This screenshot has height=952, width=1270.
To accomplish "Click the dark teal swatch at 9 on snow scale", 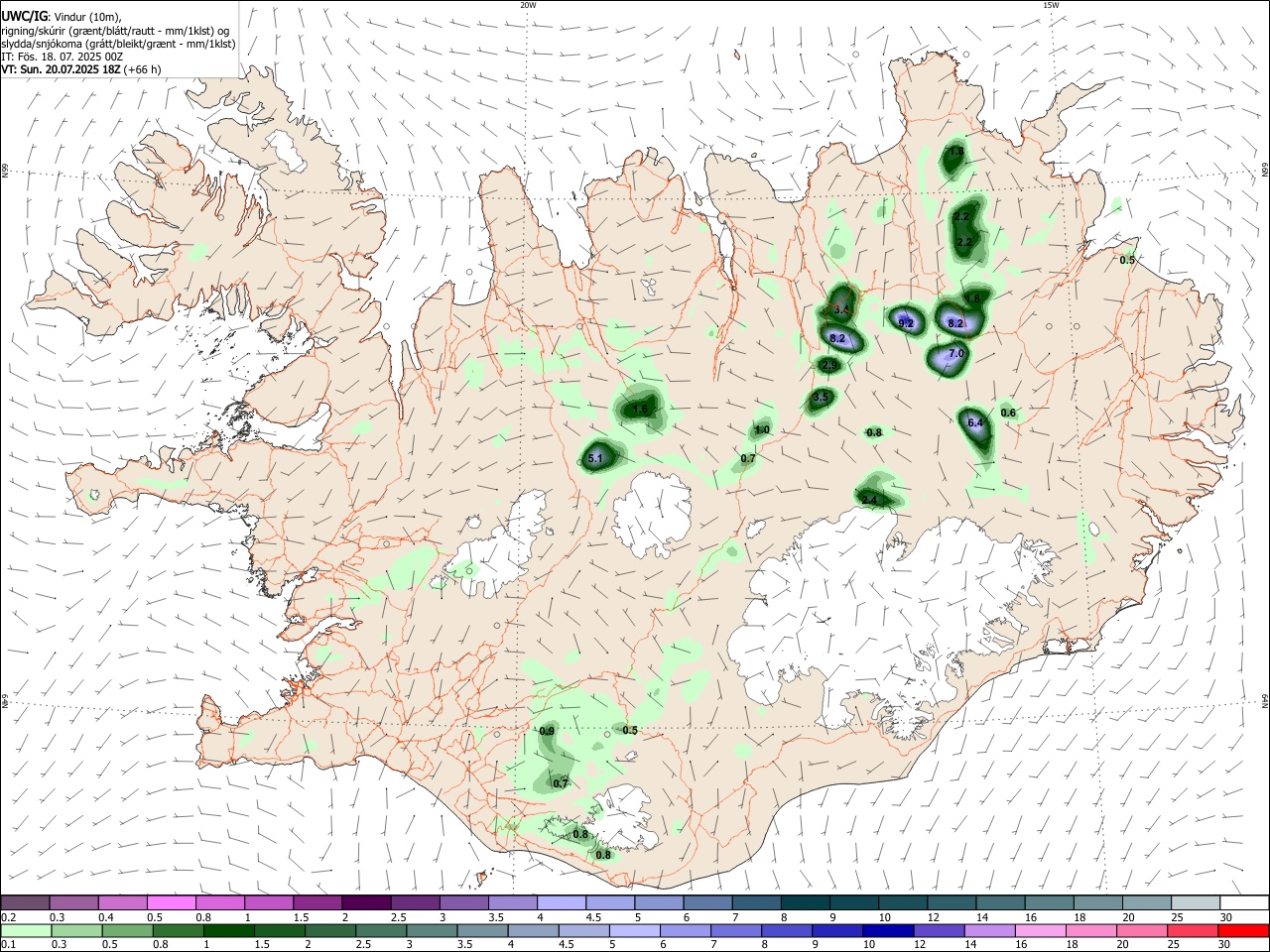I will 853,903.
